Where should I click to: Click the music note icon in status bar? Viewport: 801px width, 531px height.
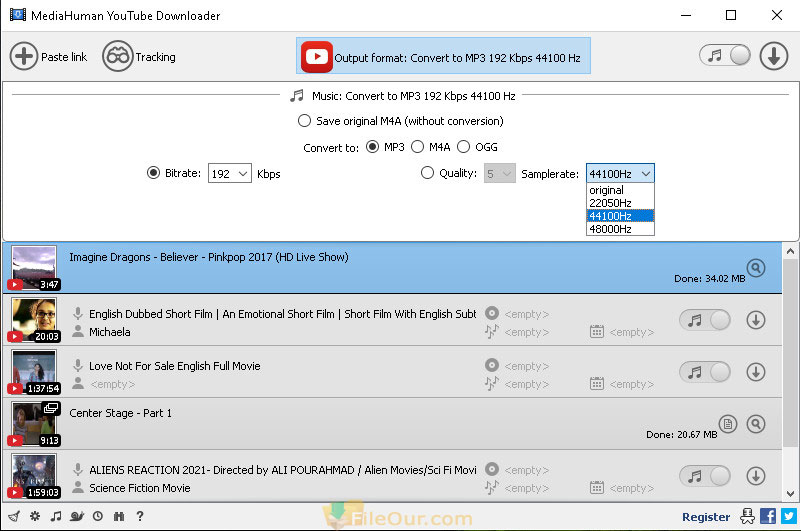56,516
